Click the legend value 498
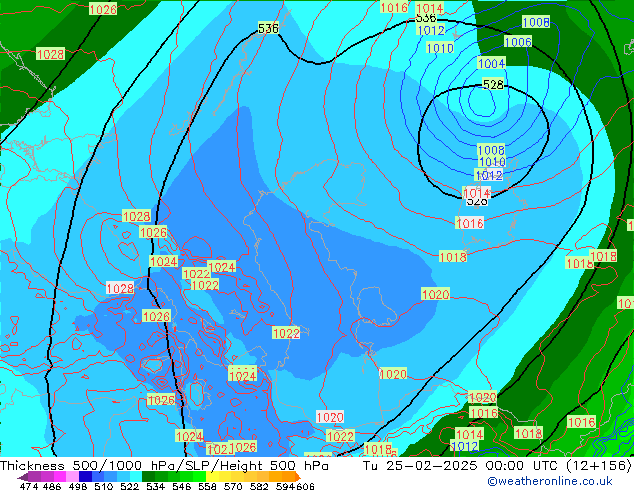The width and height of the screenshot is (634, 490). coord(78,486)
